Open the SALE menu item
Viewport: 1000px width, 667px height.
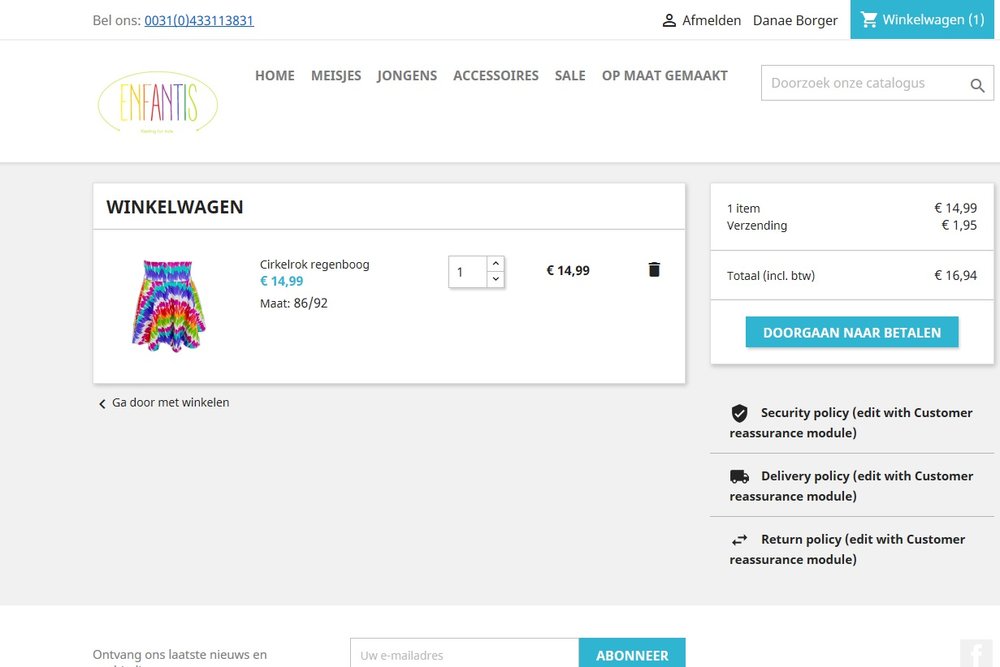pos(570,75)
